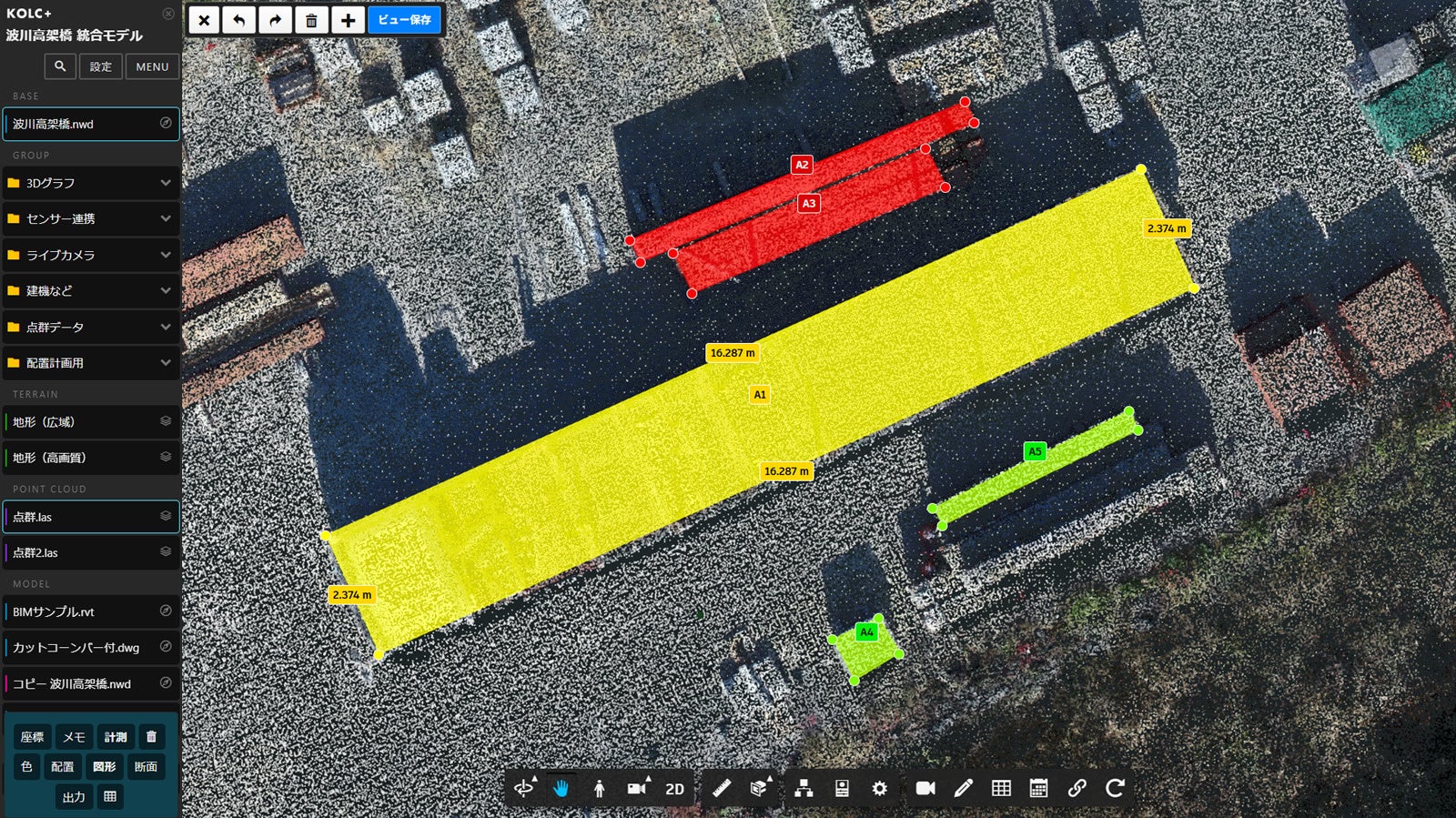
Task: Open 設定 settings button
Action: 101,66
